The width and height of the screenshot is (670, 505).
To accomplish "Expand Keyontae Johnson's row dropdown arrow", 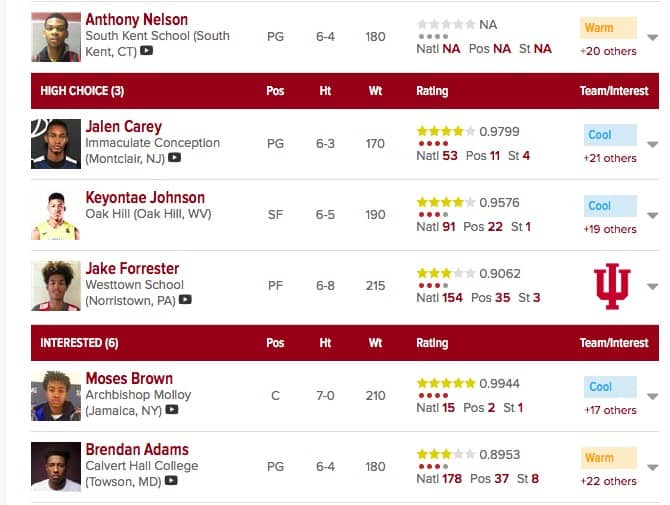I will [652, 215].
